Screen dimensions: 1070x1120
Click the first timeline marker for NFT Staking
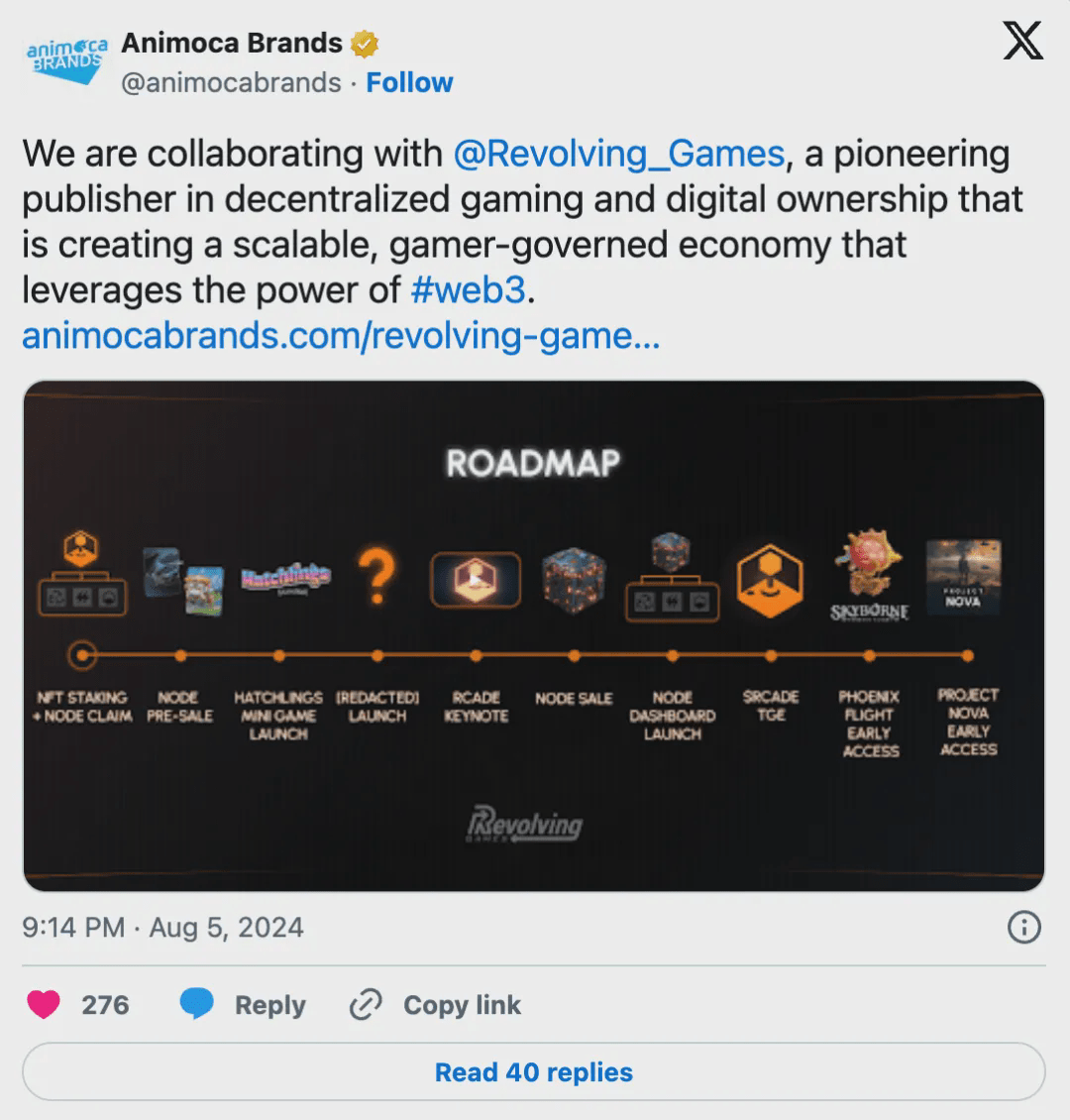click(x=83, y=655)
